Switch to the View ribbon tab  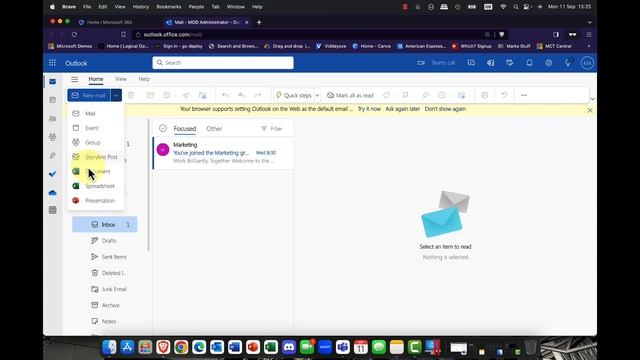(121, 79)
